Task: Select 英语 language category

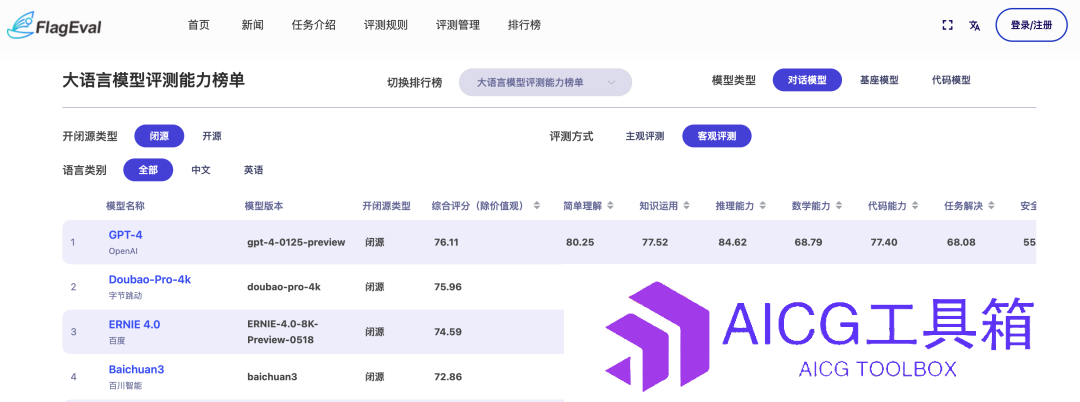Action: (253, 170)
